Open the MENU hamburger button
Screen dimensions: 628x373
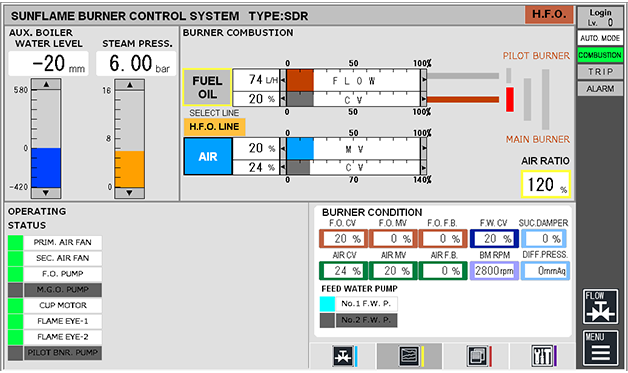pos(600,348)
